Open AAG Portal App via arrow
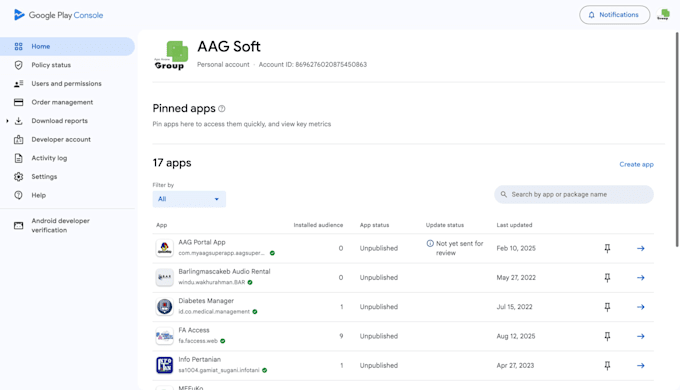 [641, 249]
